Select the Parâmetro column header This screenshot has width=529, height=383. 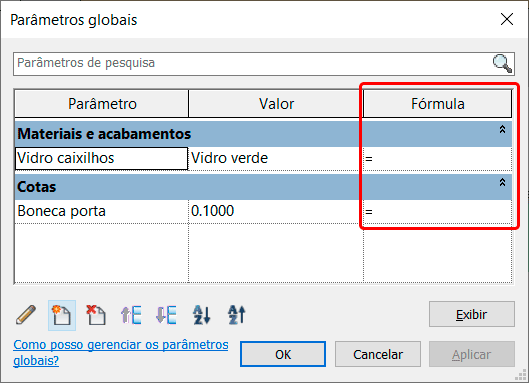click(102, 104)
